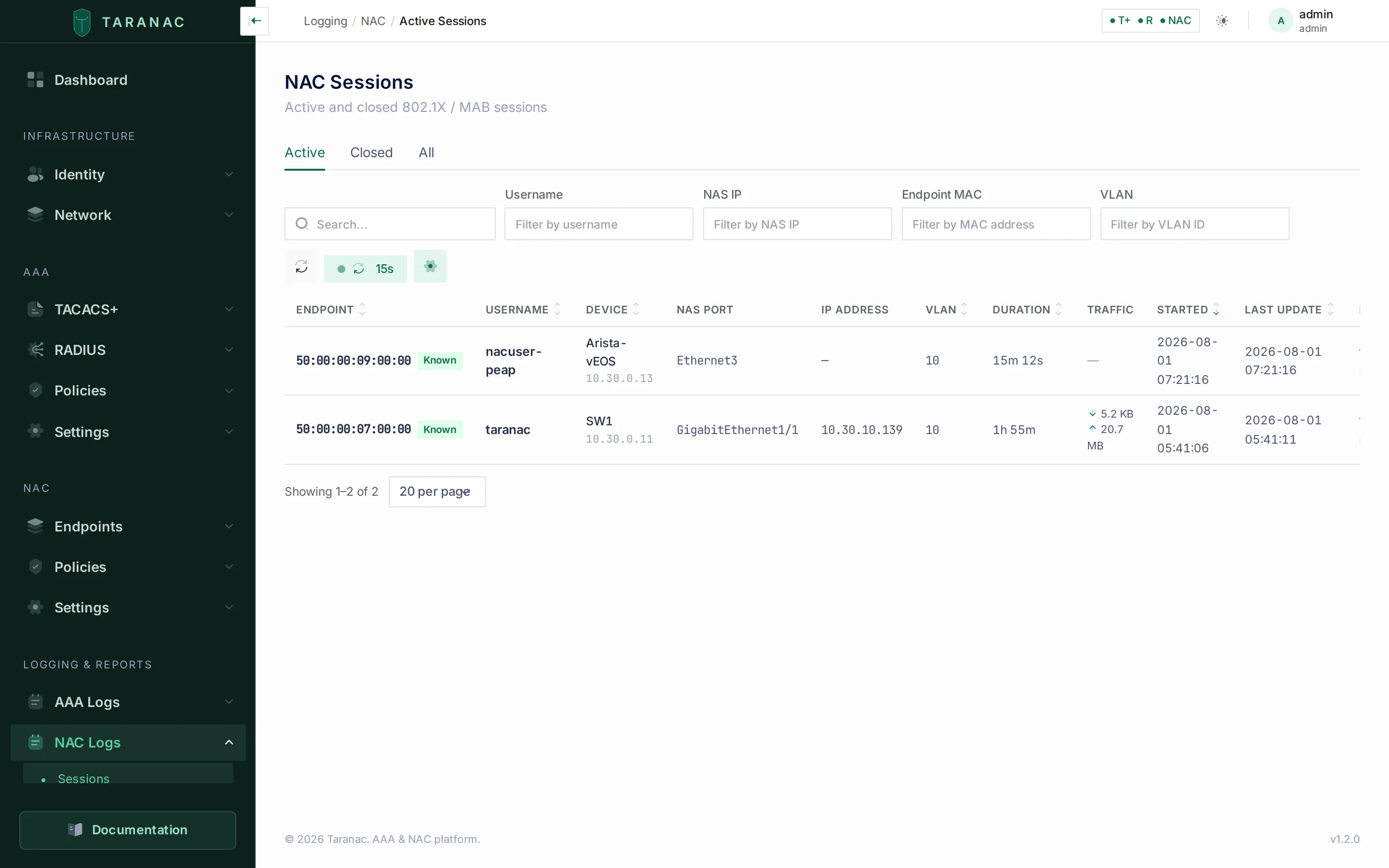Sort by Username column arrows
The image size is (1389, 868).
(x=557, y=310)
